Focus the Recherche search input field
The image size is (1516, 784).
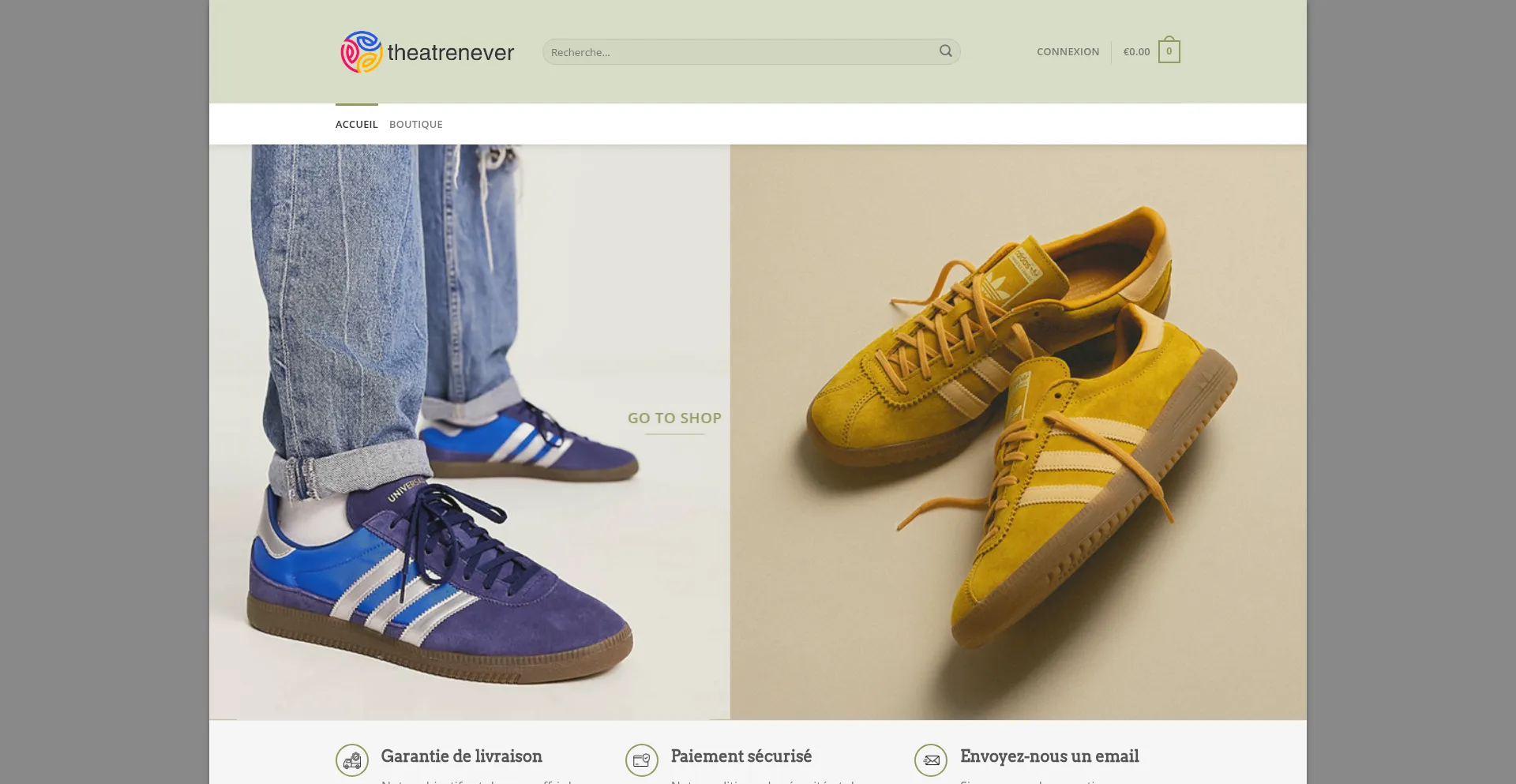(738, 52)
